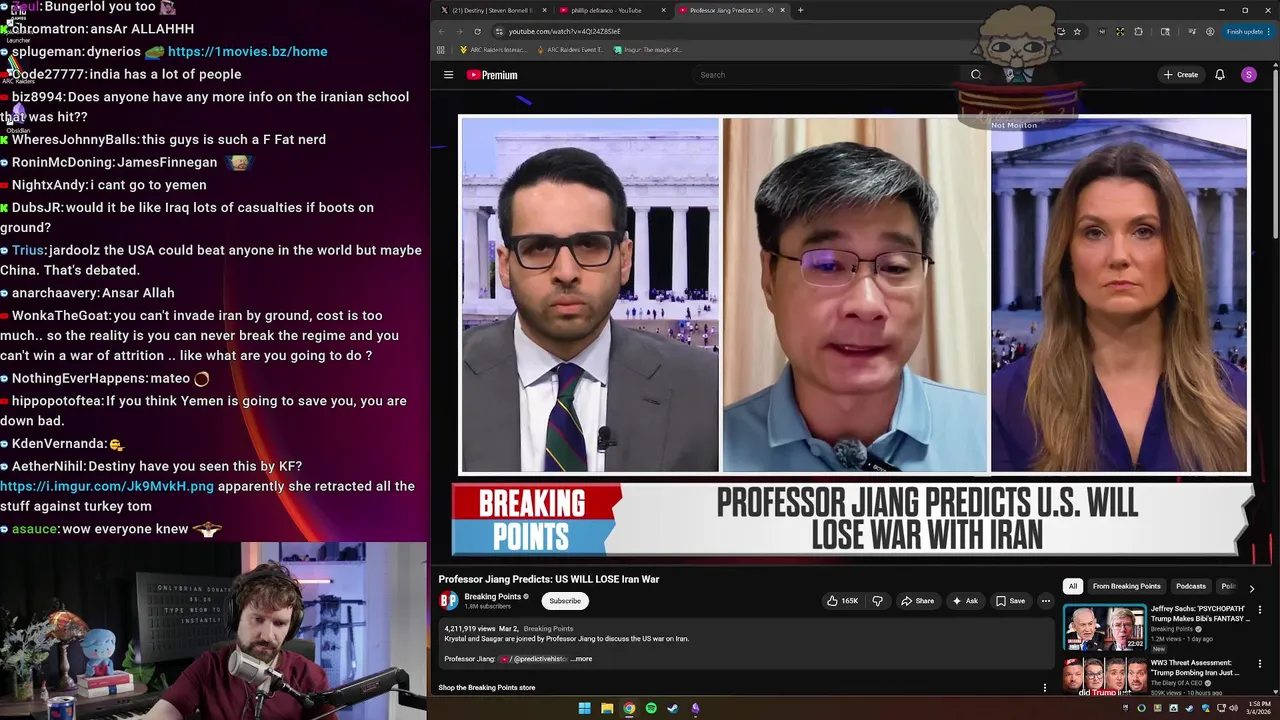The height and width of the screenshot is (720, 1280).
Task: Open Steam from the taskbar
Action: pos(673,708)
